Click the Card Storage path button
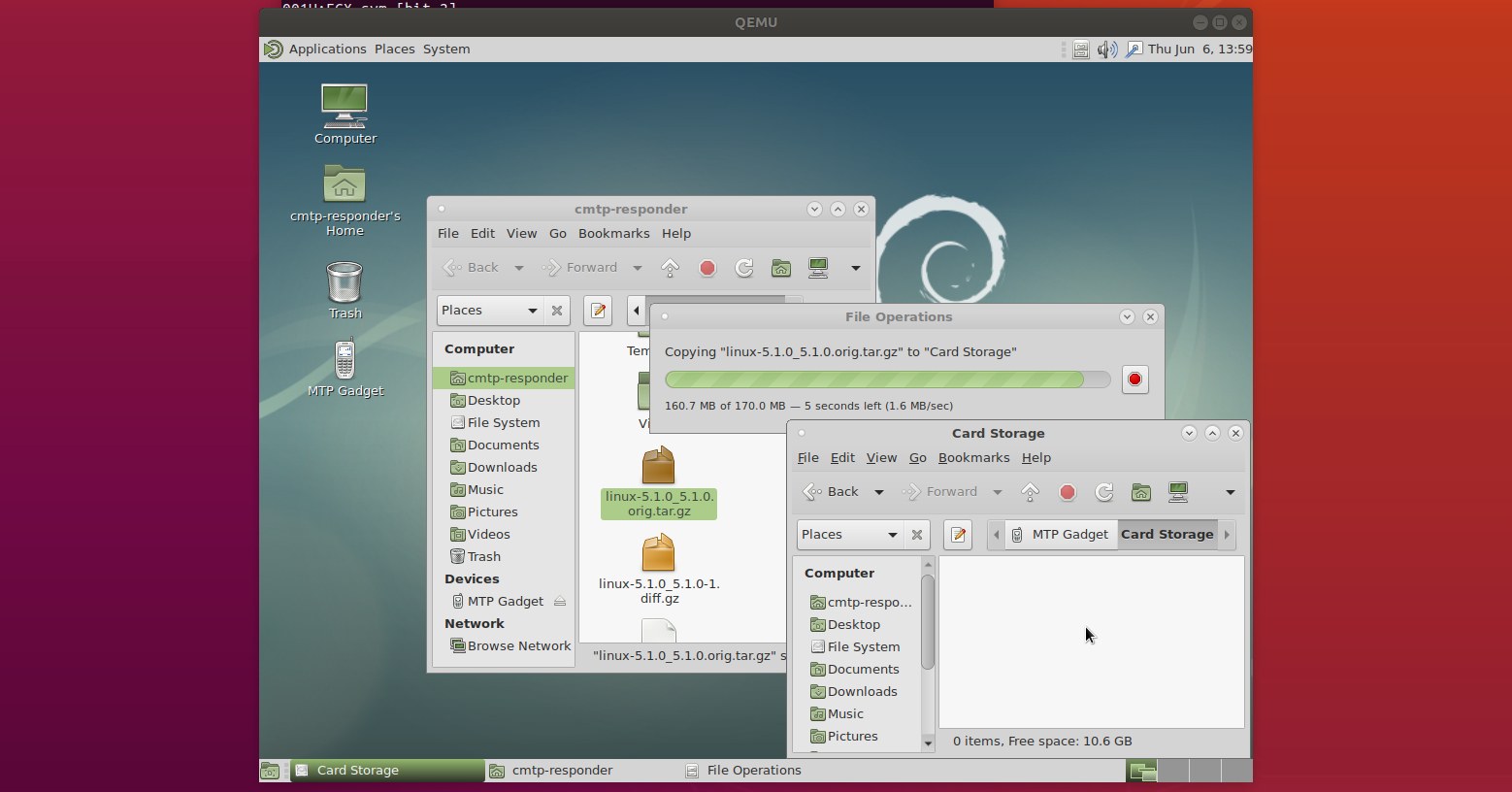This screenshot has height=792, width=1512. [1167, 535]
